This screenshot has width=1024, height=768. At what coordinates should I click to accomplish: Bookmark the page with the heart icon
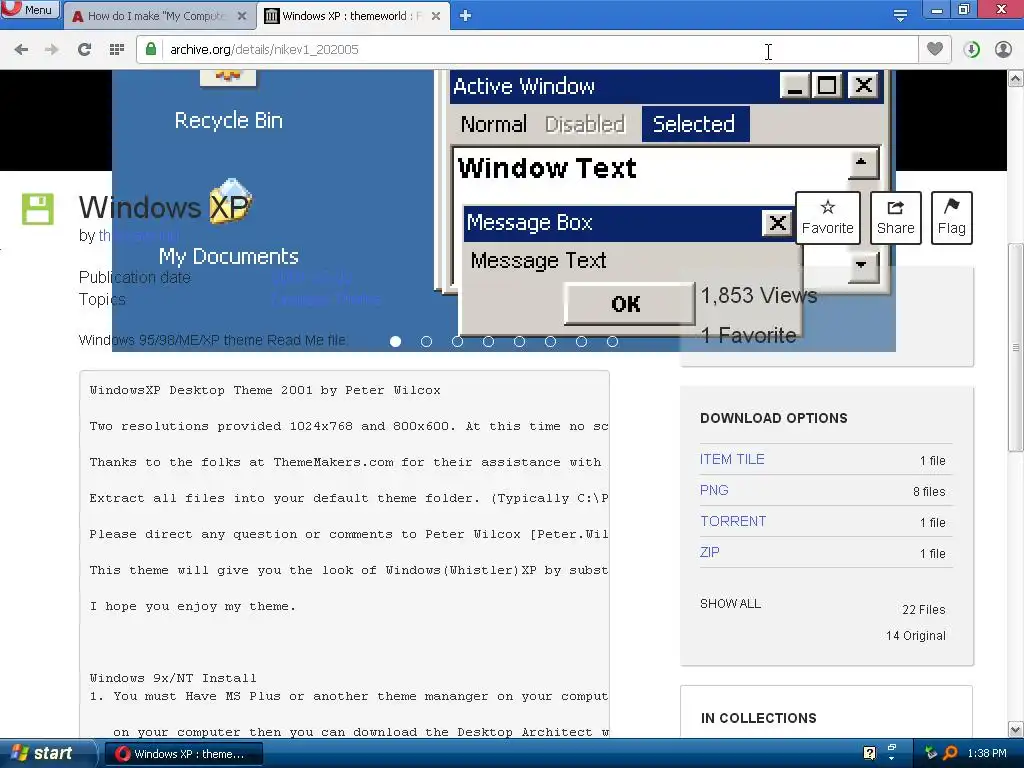(935, 49)
